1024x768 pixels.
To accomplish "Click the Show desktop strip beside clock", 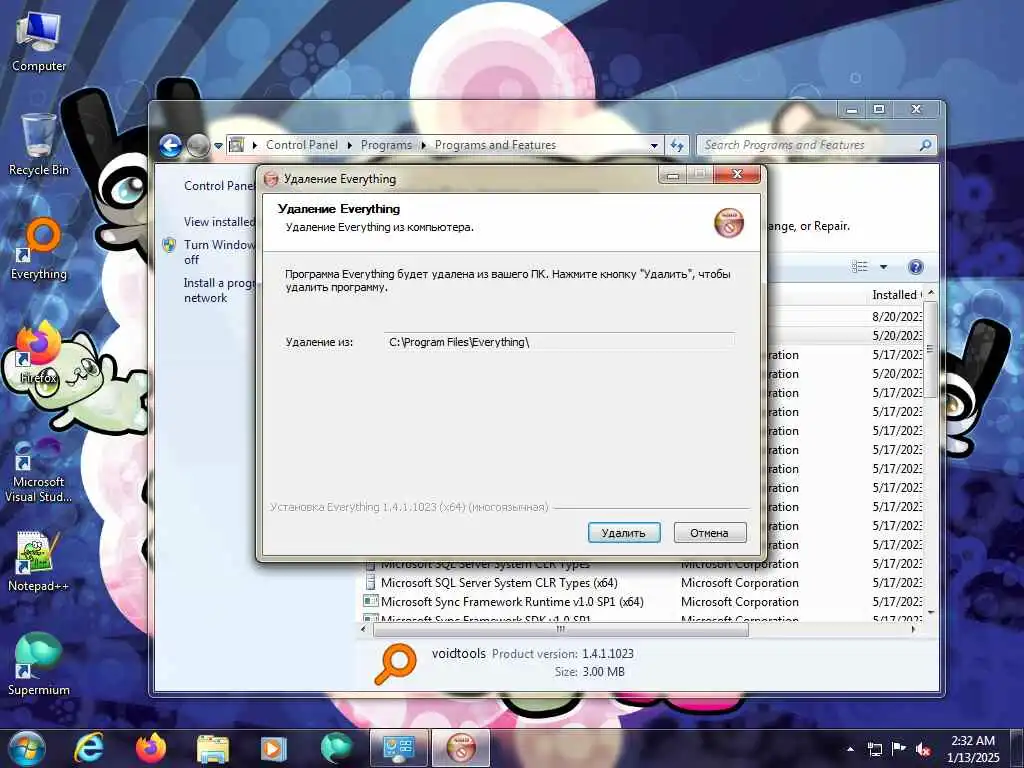I will (1017, 748).
